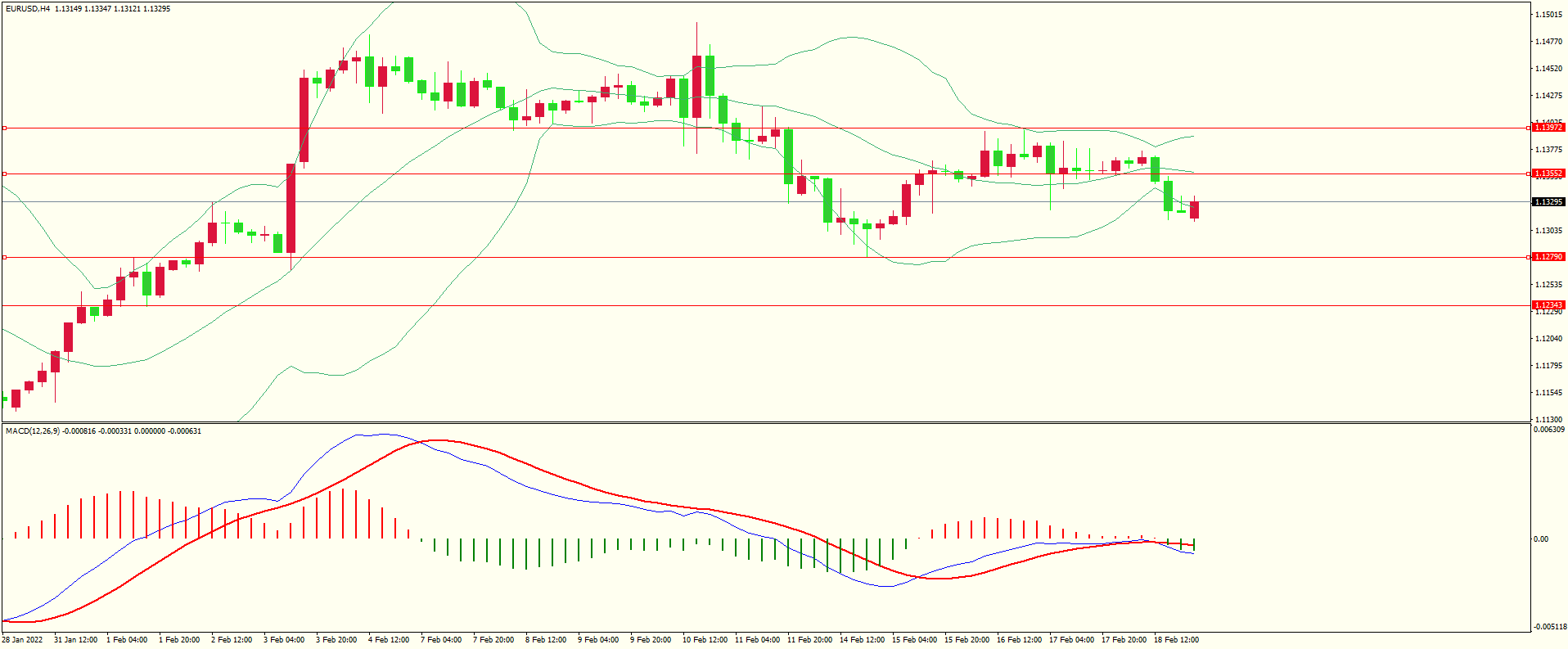1568x649 pixels.
Task: Click the 31 Jan 12:00 time label
Action: click(x=76, y=640)
